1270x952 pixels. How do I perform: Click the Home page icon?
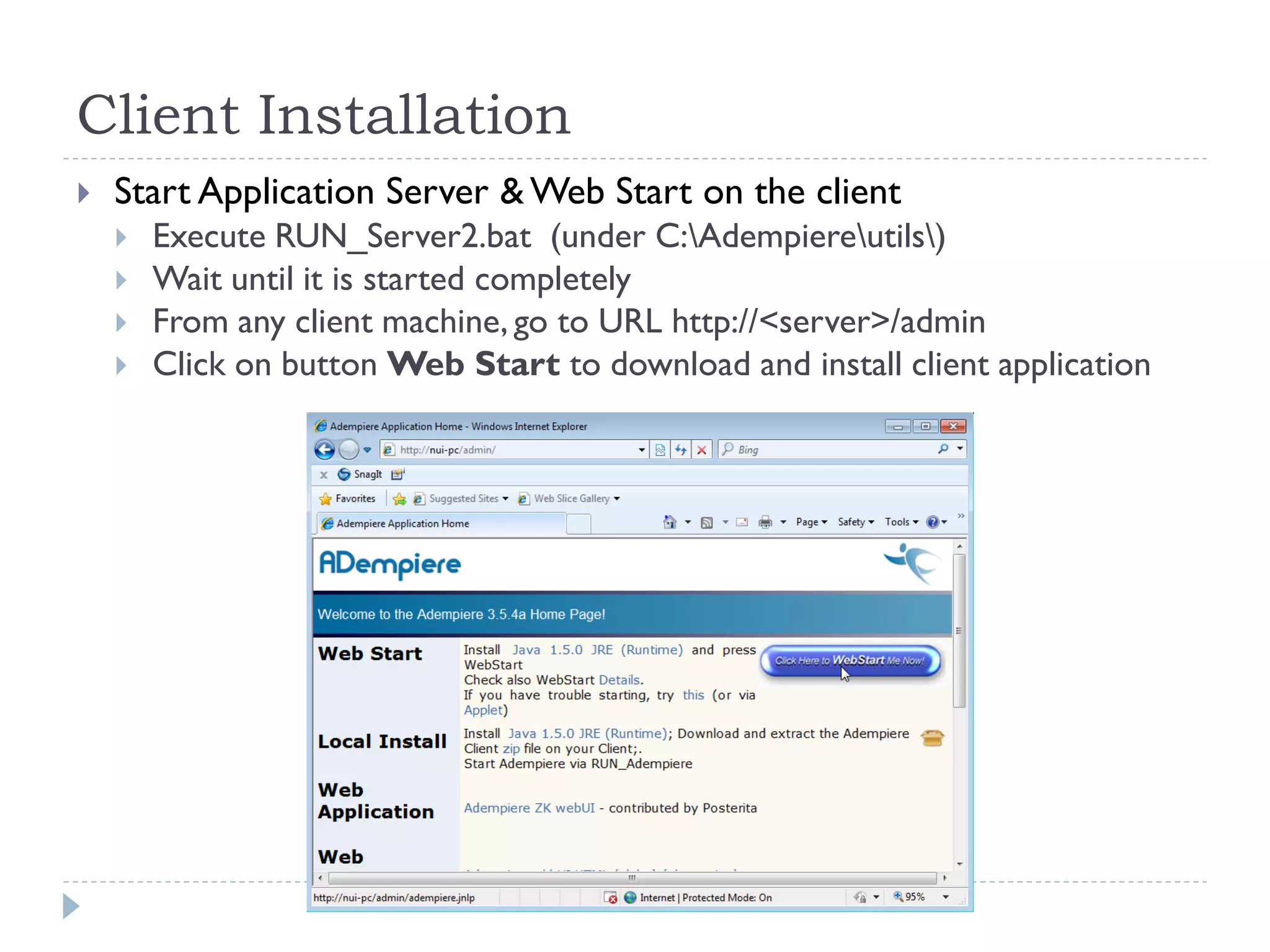tap(670, 522)
